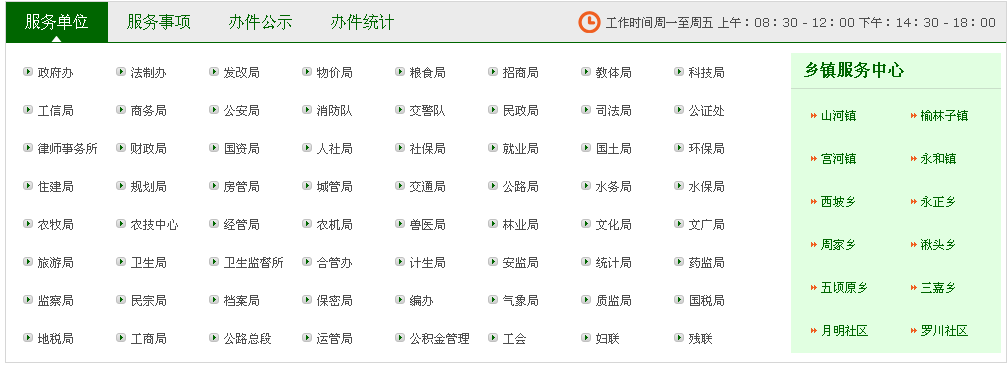Select the 办件统计 tab
The width and height of the screenshot is (1008, 369).
click(362, 22)
